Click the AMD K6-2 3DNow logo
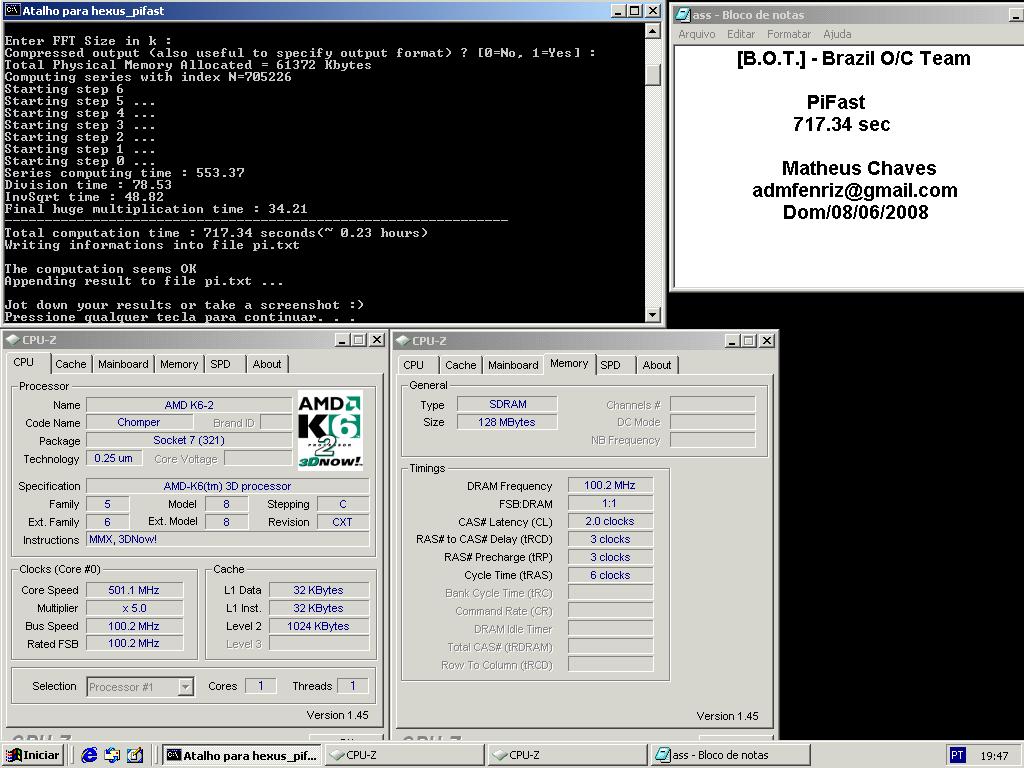This screenshot has height=768, width=1024. coord(330,430)
